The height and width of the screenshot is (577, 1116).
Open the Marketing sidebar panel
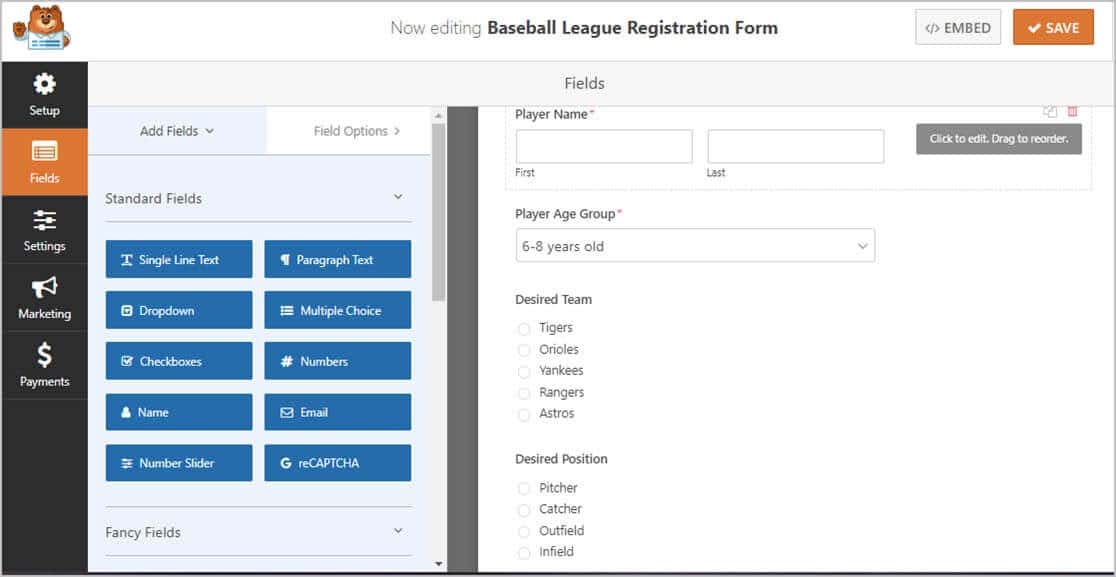(44, 297)
